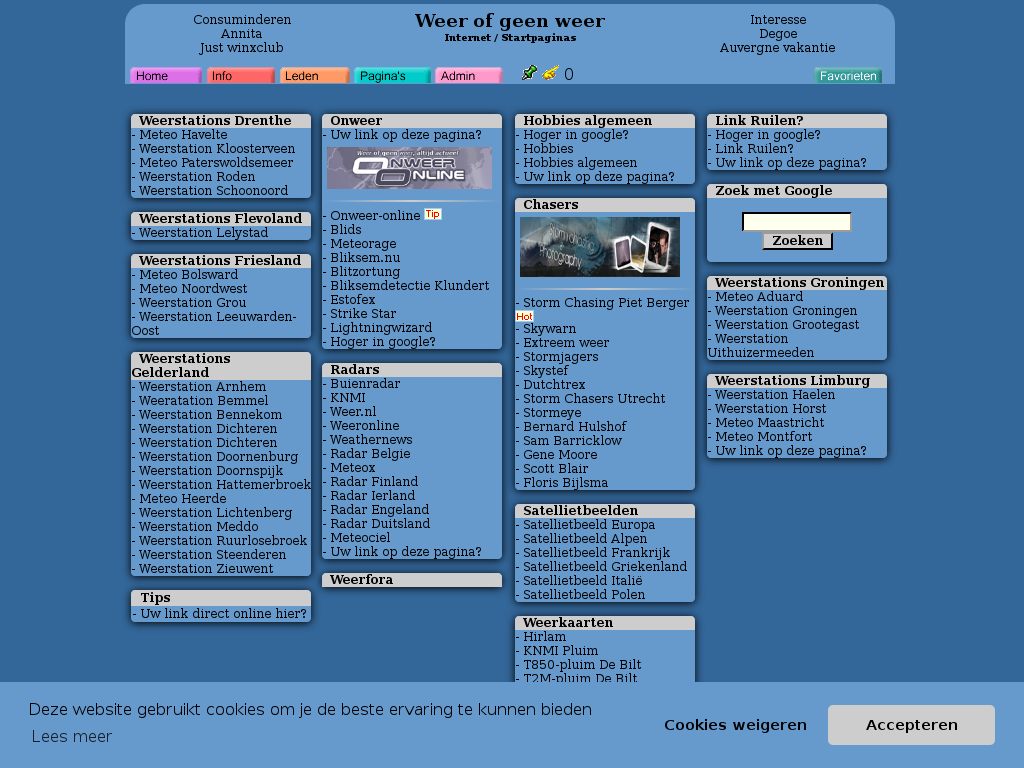Go to the Admin tab
Screen dimensions: 1024x768
pyautogui.click(x=468, y=76)
